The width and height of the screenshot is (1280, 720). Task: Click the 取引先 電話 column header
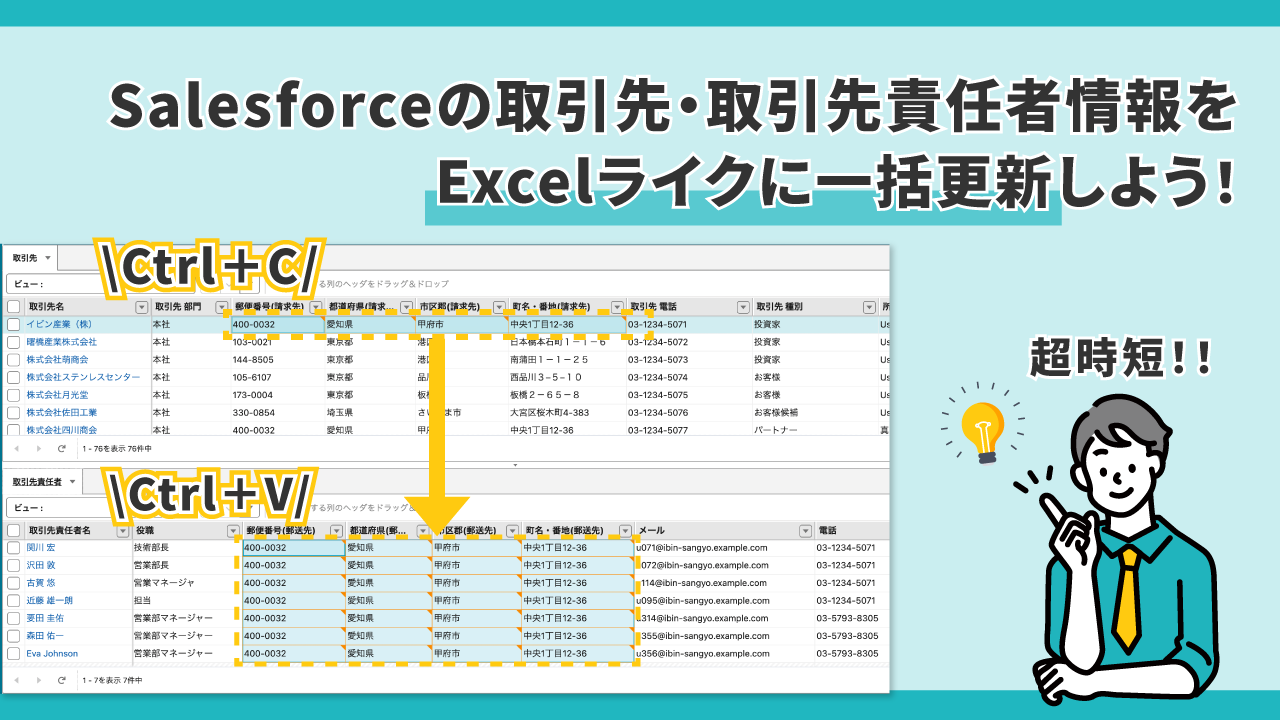point(680,307)
